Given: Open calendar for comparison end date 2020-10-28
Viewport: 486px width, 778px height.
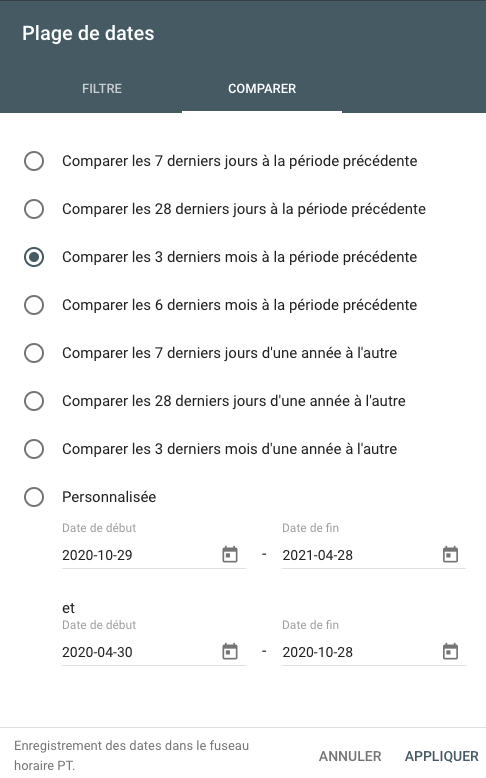Looking at the screenshot, I should tap(450, 651).
